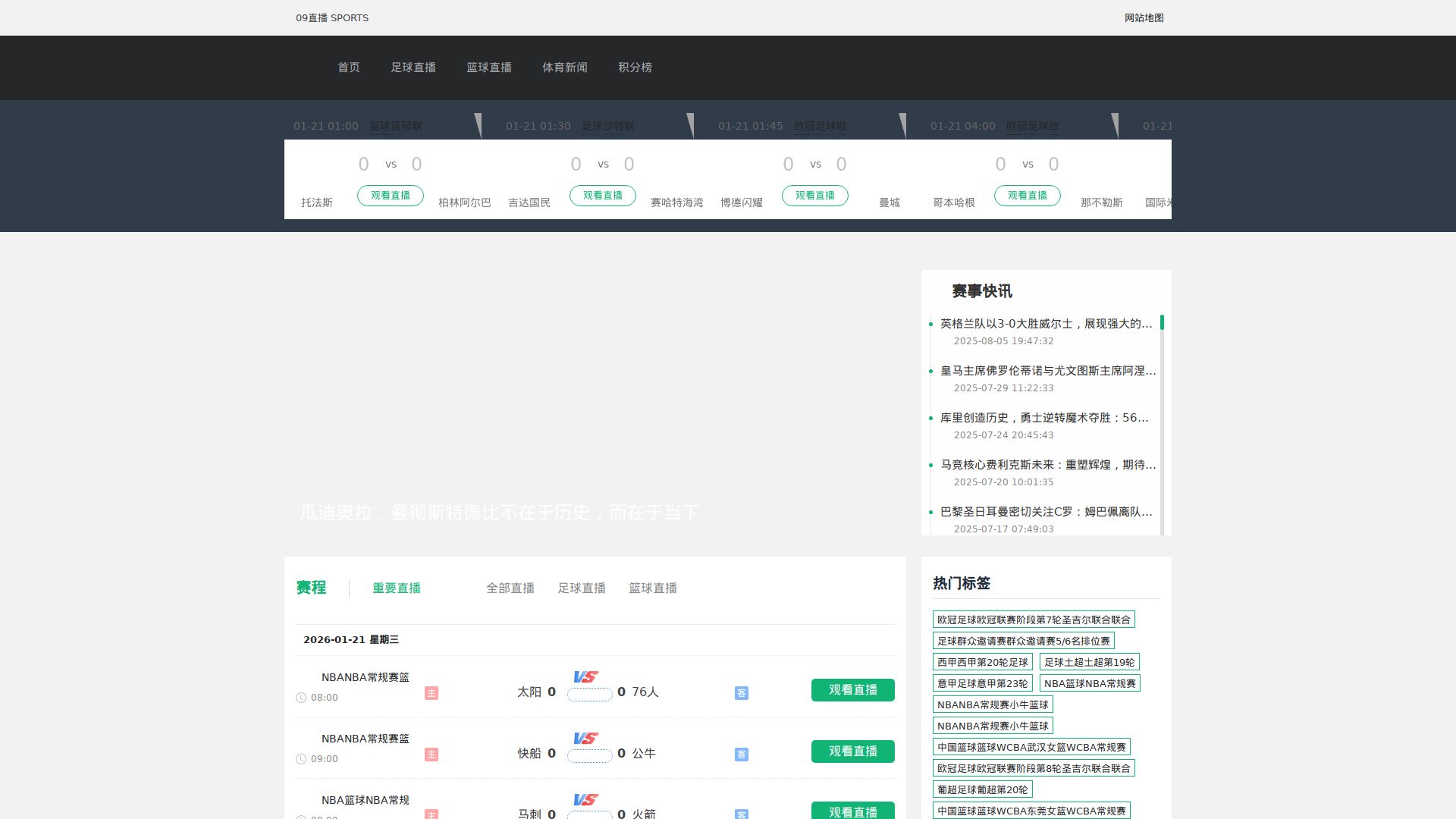Click the 09直播 SPORTS site logo
The width and height of the screenshot is (1456, 819).
pyautogui.click(x=331, y=17)
